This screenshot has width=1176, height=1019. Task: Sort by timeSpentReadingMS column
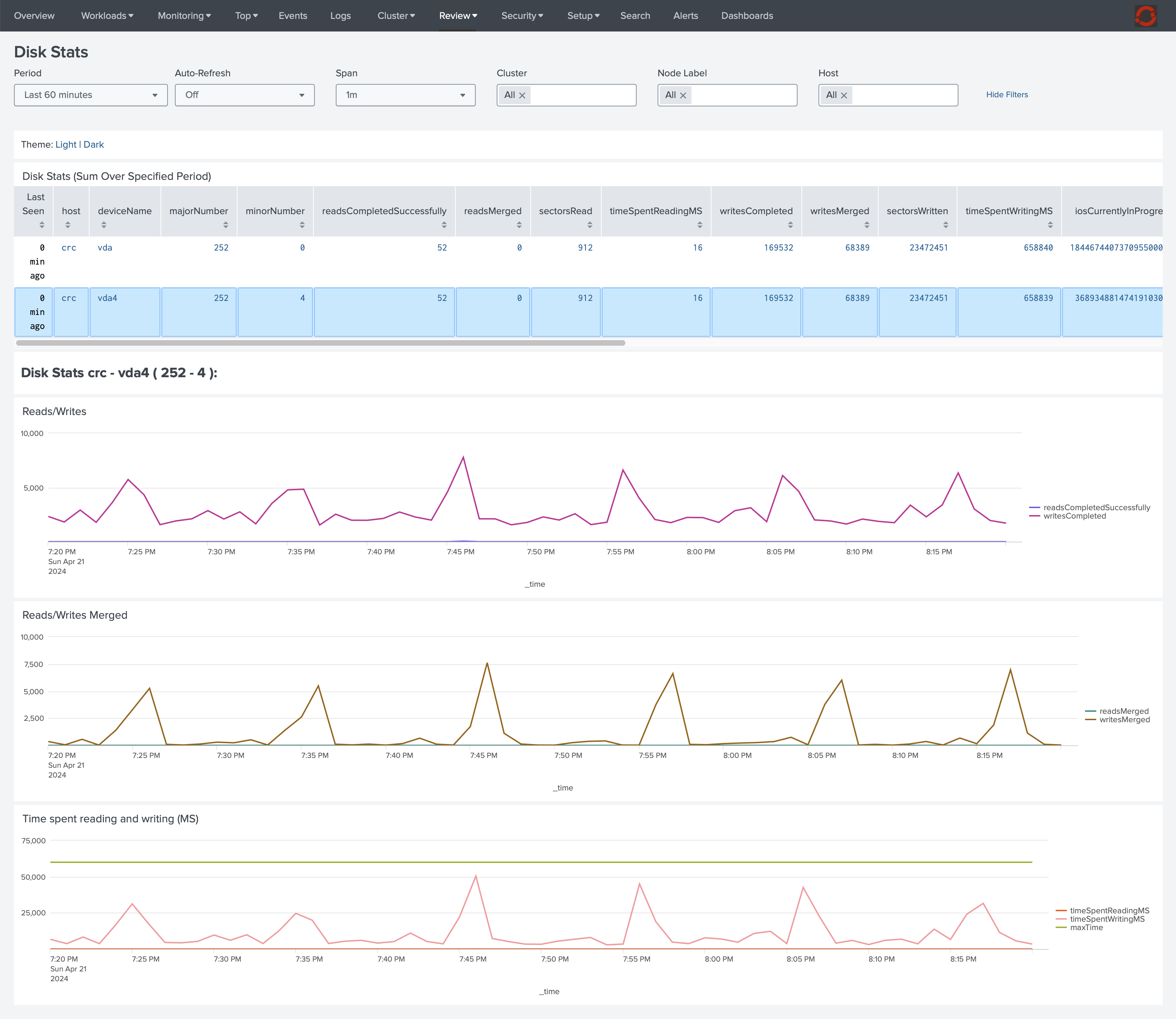pyautogui.click(x=700, y=225)
